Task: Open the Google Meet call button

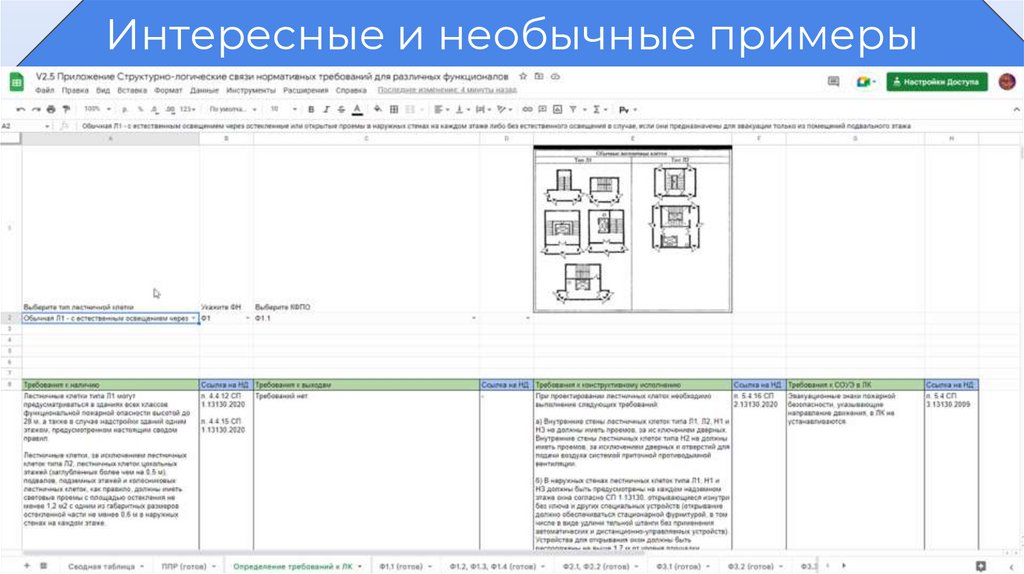Action: [x=866, y=82]
